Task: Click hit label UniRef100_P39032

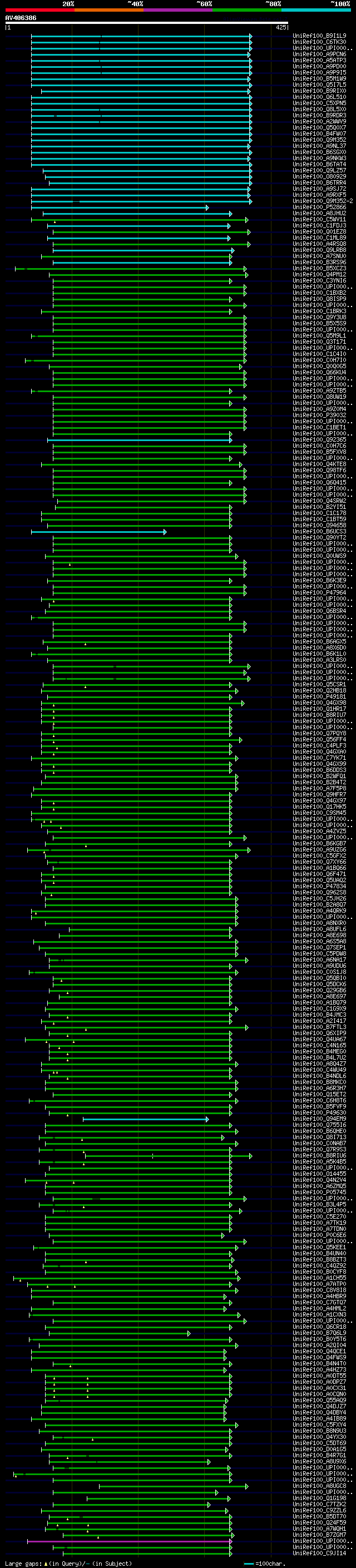Action: (319, 415)
